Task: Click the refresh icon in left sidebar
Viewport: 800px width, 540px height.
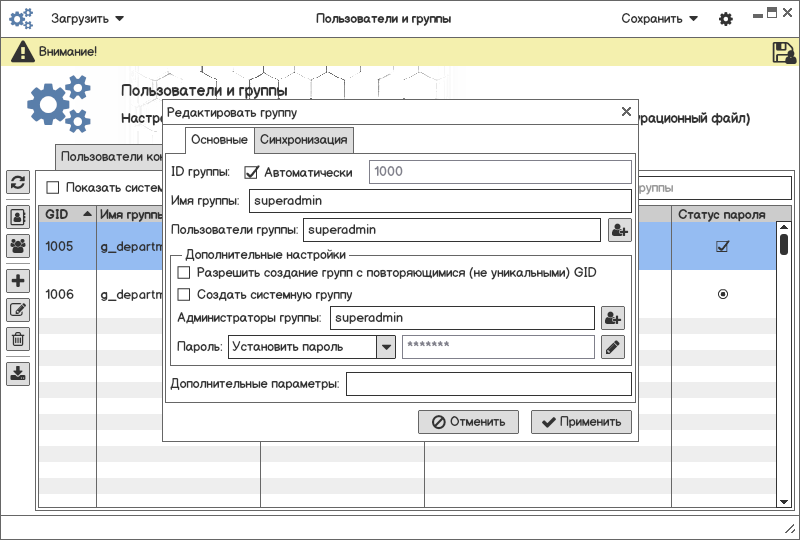Action: (18, 182)
